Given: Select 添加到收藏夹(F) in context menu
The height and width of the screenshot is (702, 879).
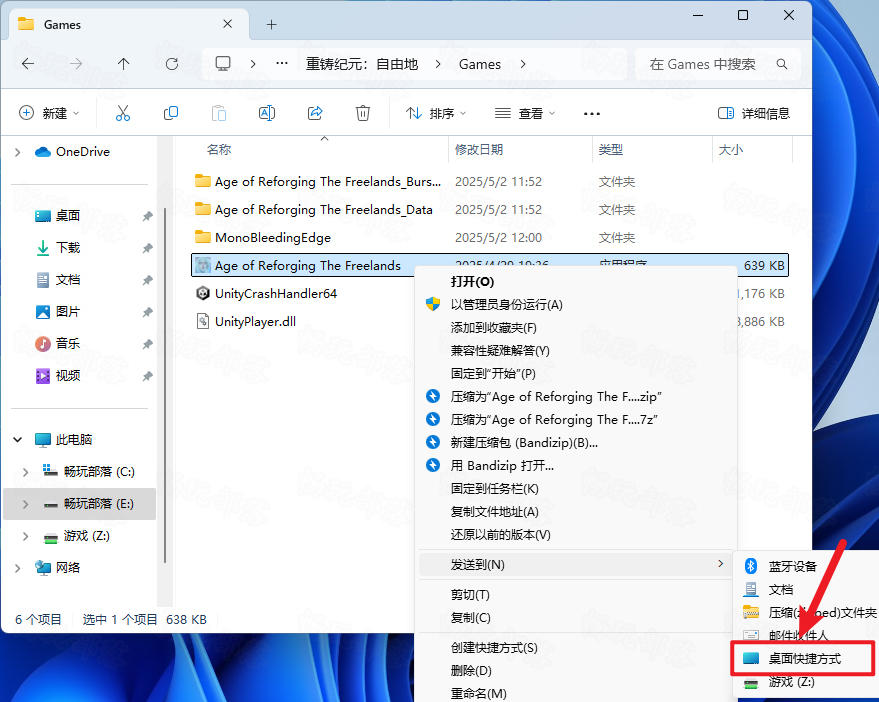Looking at the screenshot, I should [x=576, y=327].
